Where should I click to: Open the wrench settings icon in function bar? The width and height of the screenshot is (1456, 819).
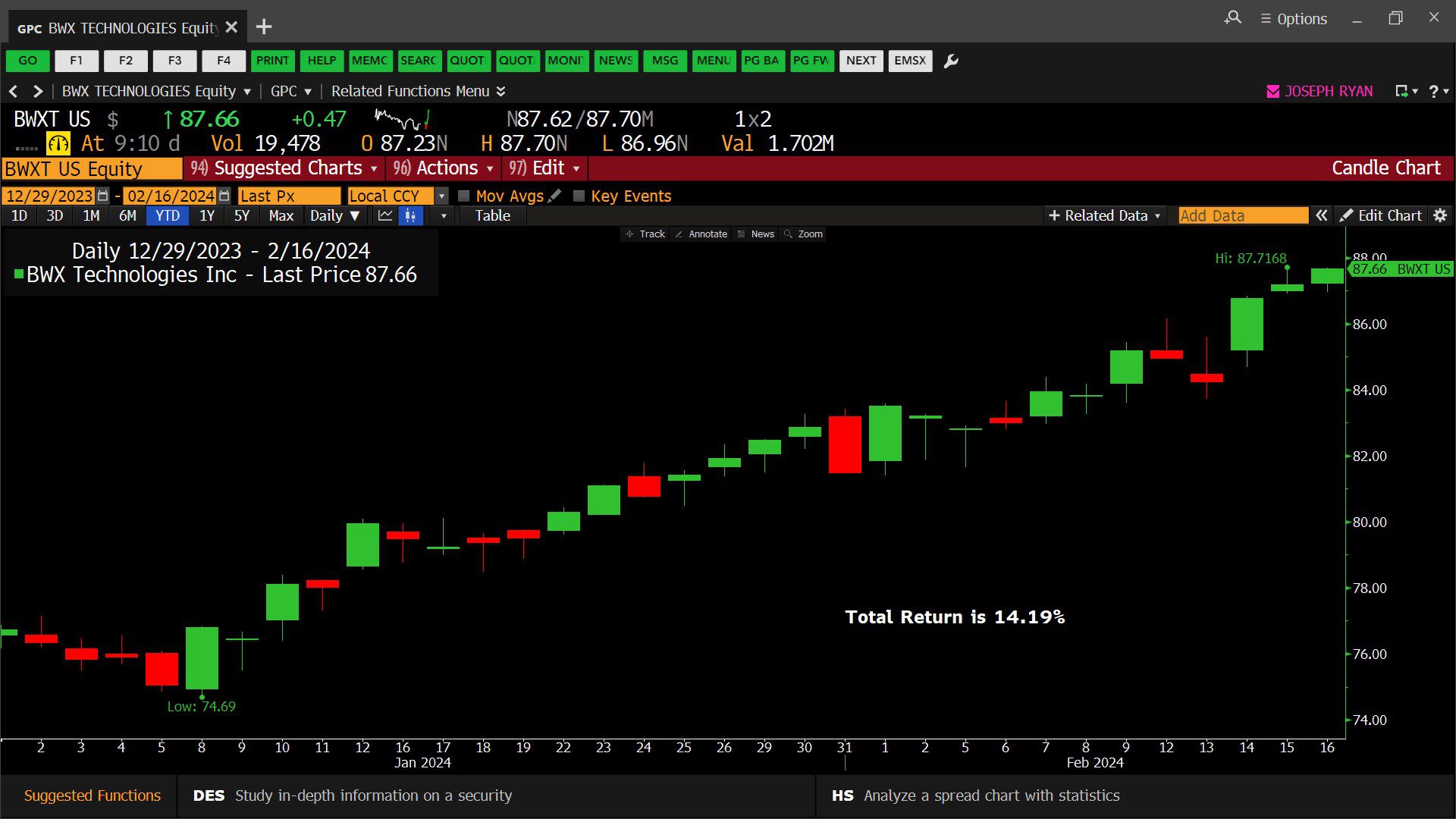click(951, 61)
